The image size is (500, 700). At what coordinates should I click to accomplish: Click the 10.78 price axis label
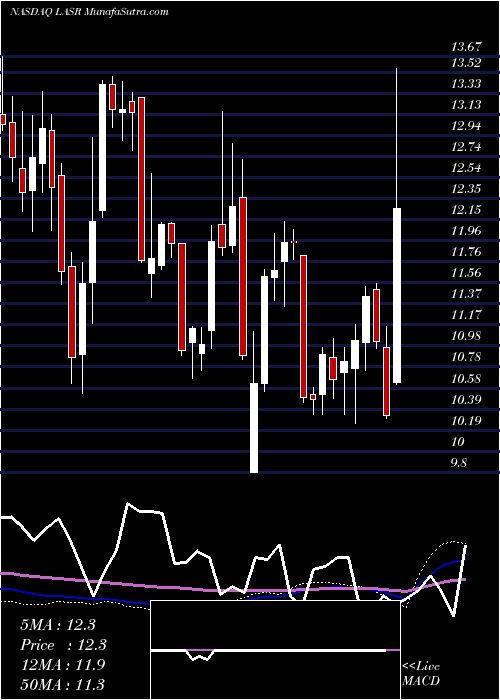click(x=467, y=357)
